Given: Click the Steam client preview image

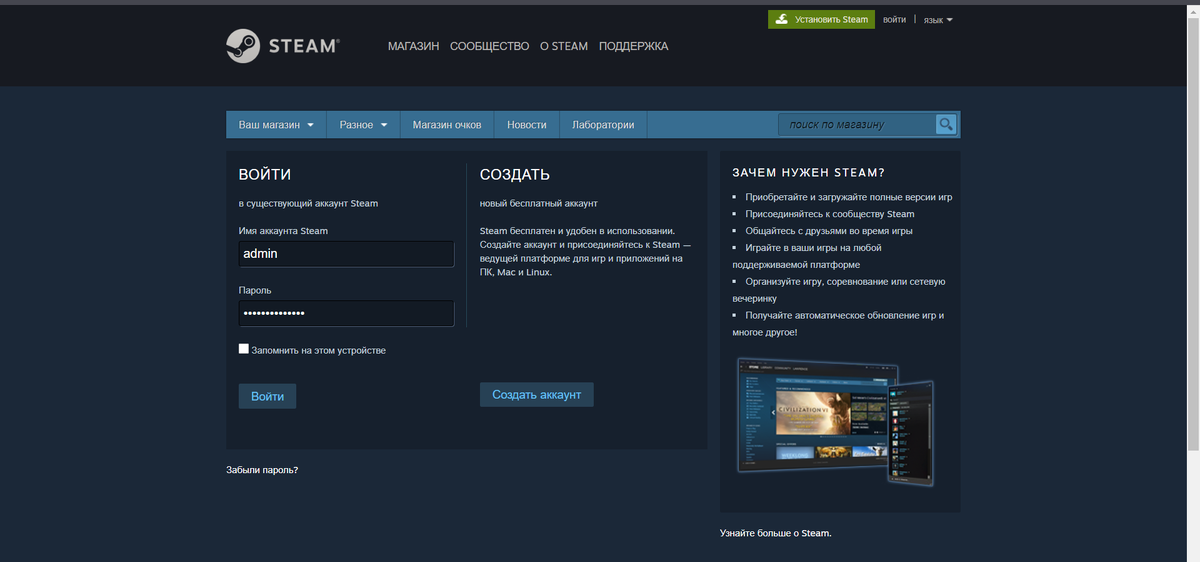Looking at the screenshot, I should click(x=834, y=422).
